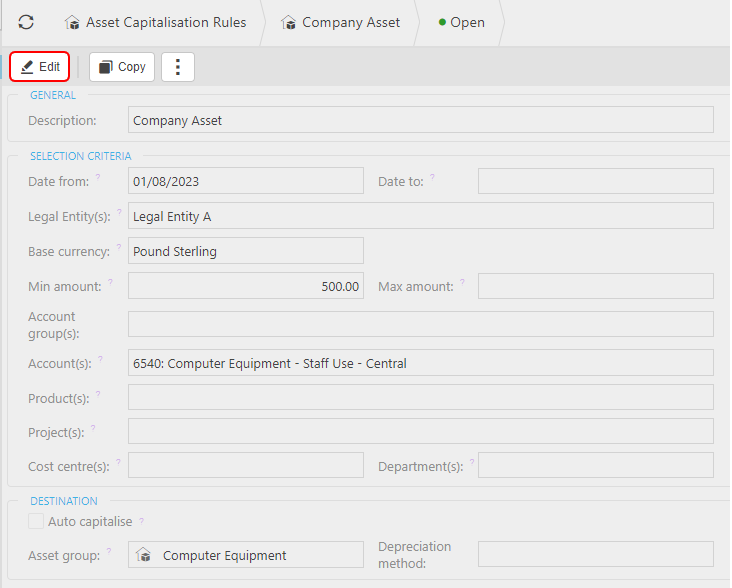This screenshot has height=588, width=732.
Task: Click the Base currency field
Action: (x=246, y=251)
